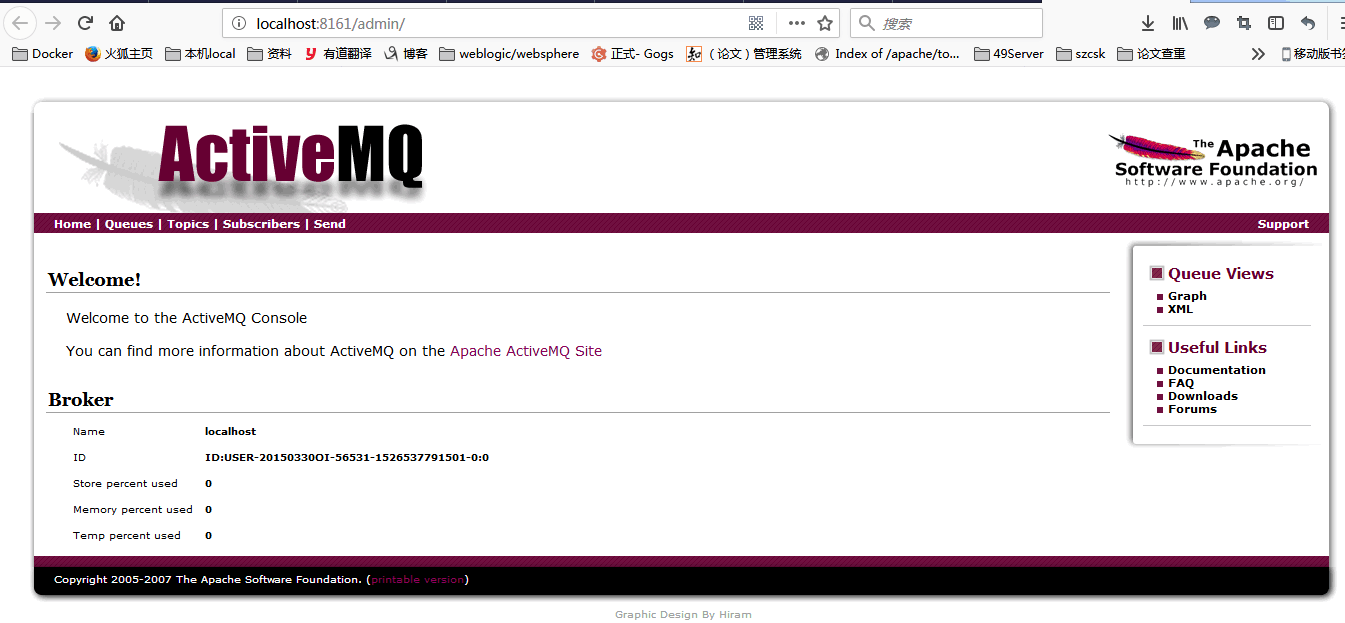The width and height of the screenshot is (1345, 623).
Task: Open the Documentation link
Action: tap(1217, 370)
